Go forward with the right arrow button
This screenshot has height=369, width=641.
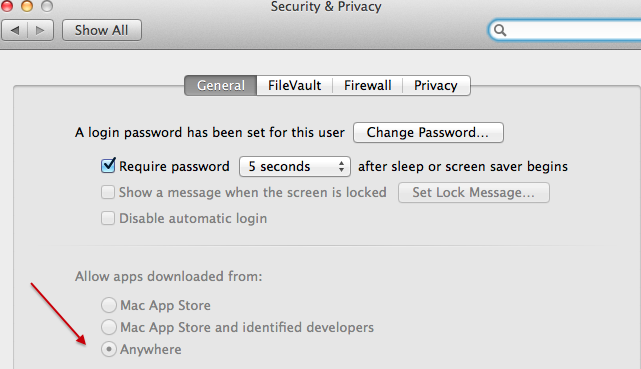coord(40,30)
